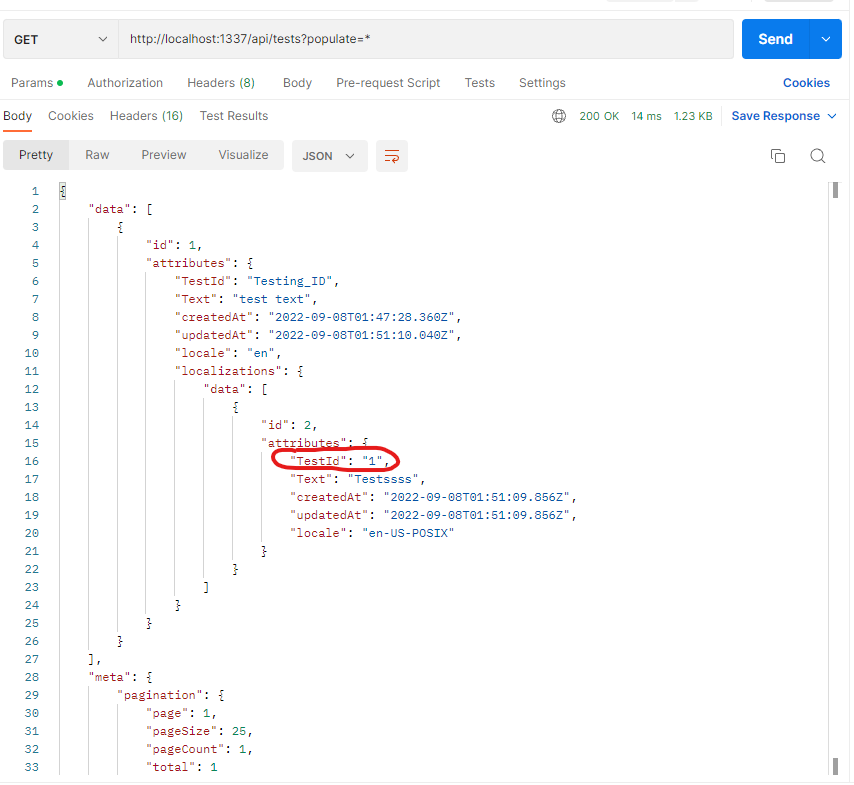Open the search in response icon

tap(818, 156)
